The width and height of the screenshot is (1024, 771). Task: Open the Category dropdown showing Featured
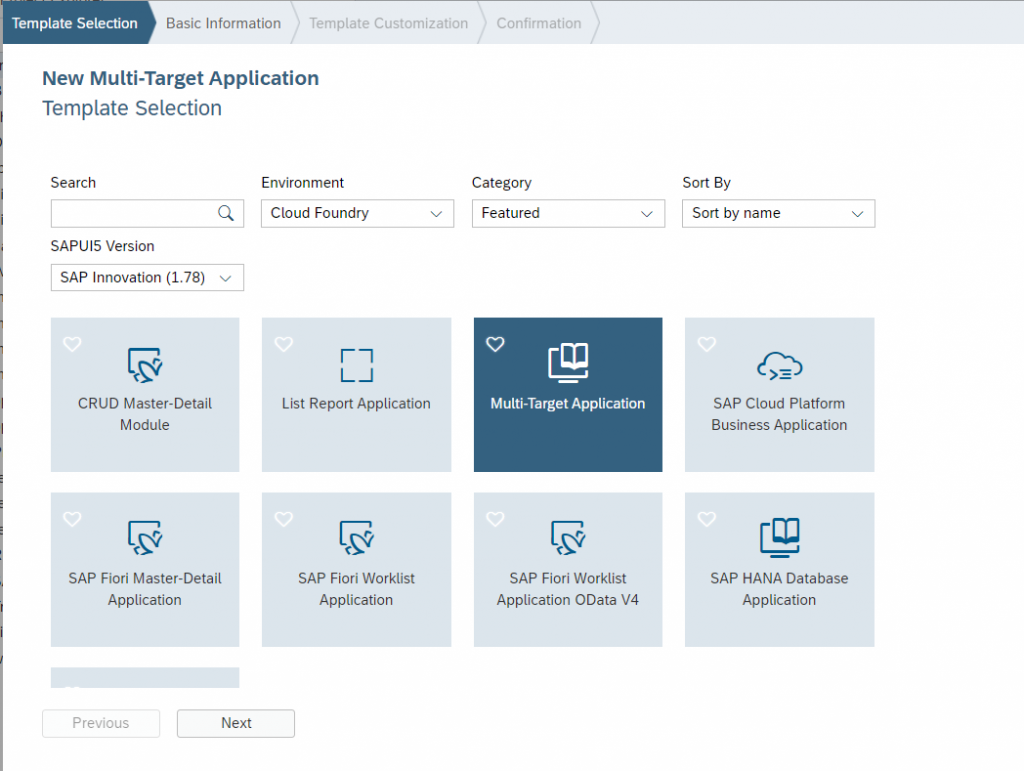568,213
